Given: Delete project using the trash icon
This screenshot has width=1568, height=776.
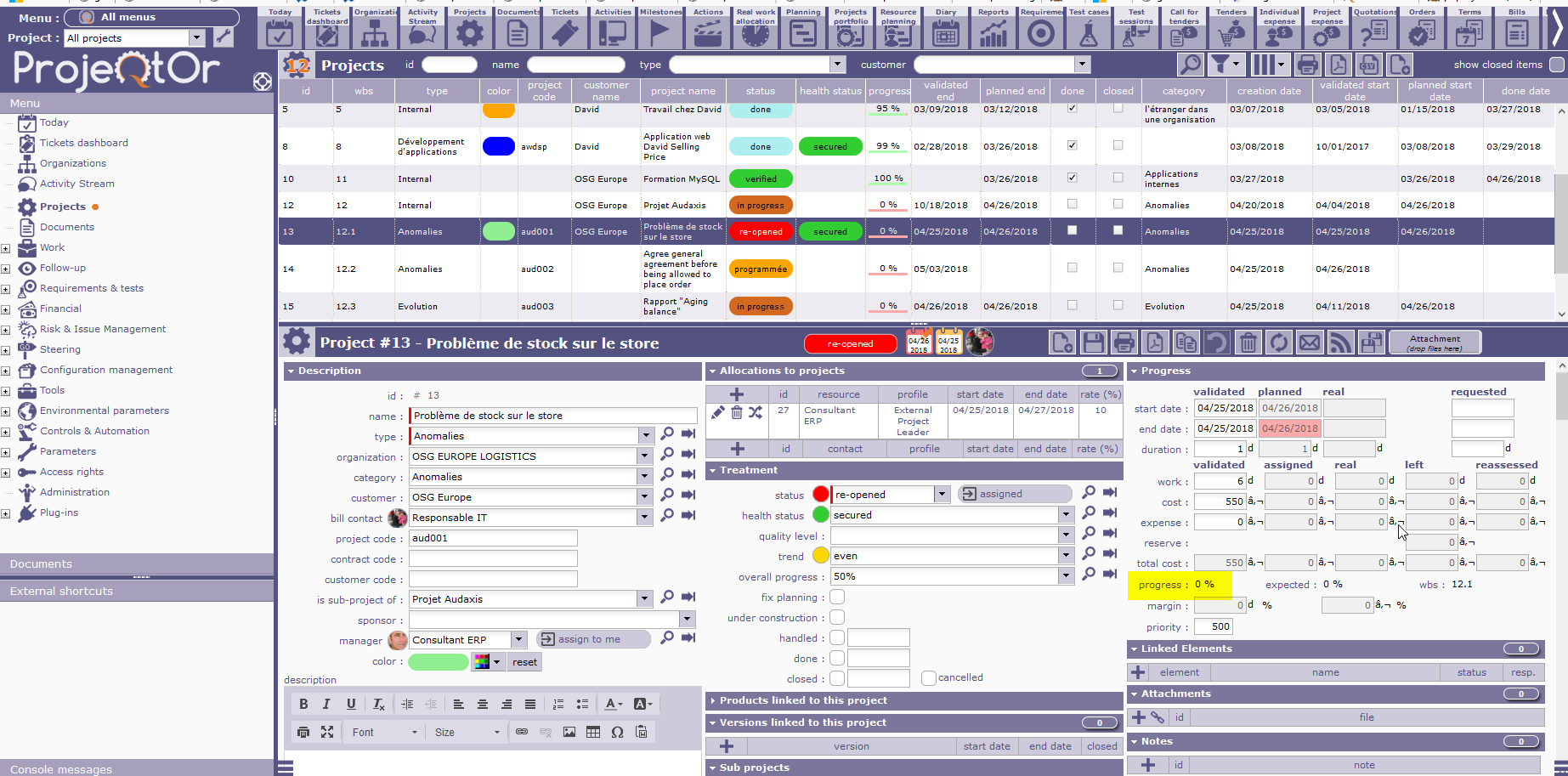Looking at the screenshot, I should [x=1248, y=343].
